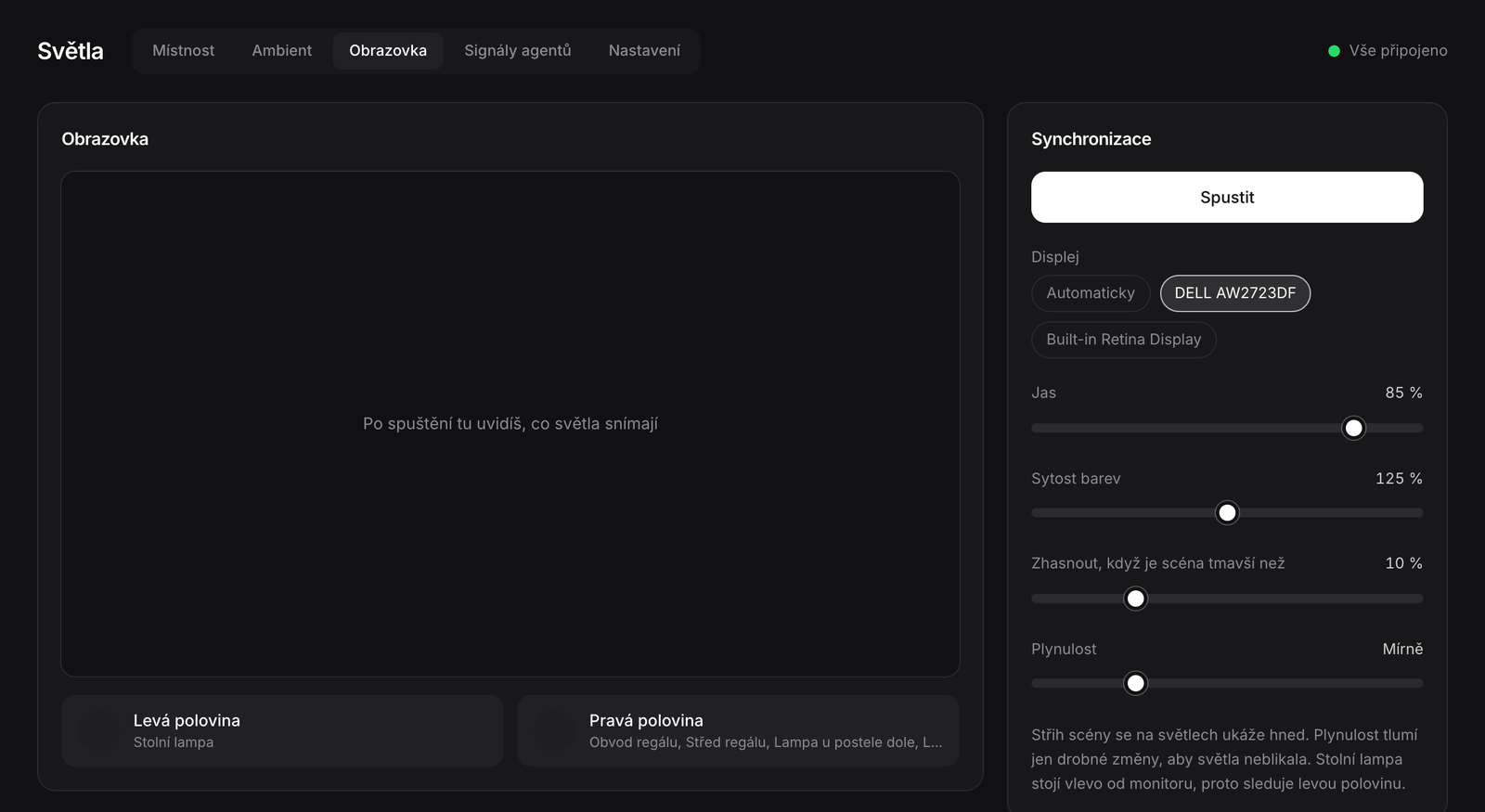Screen dimensions: 1485x812
Task: Select the DELL AW2723DF display chip
Action: click(x=1235, y=293)
